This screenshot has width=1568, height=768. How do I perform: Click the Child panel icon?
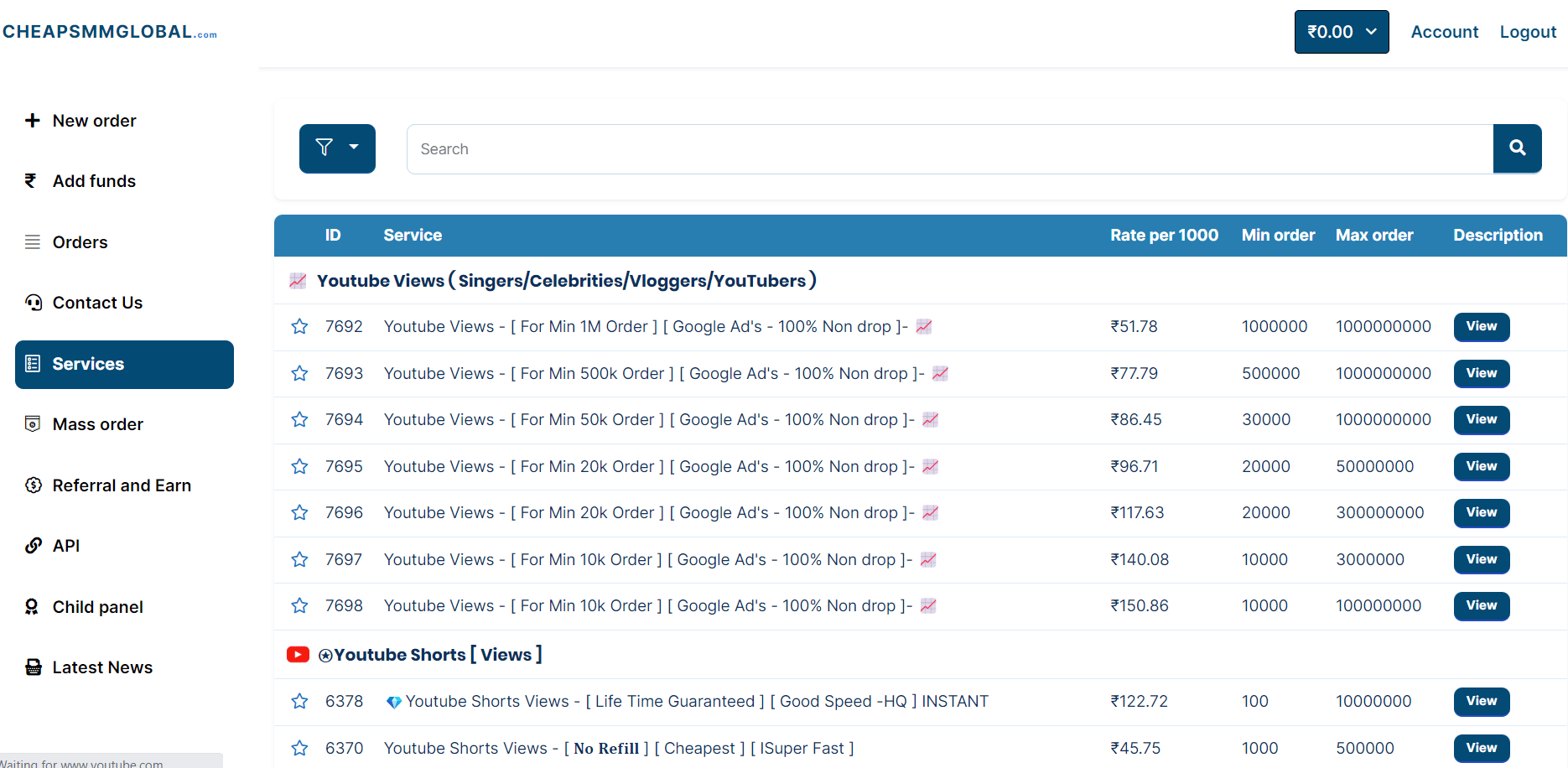32,607
